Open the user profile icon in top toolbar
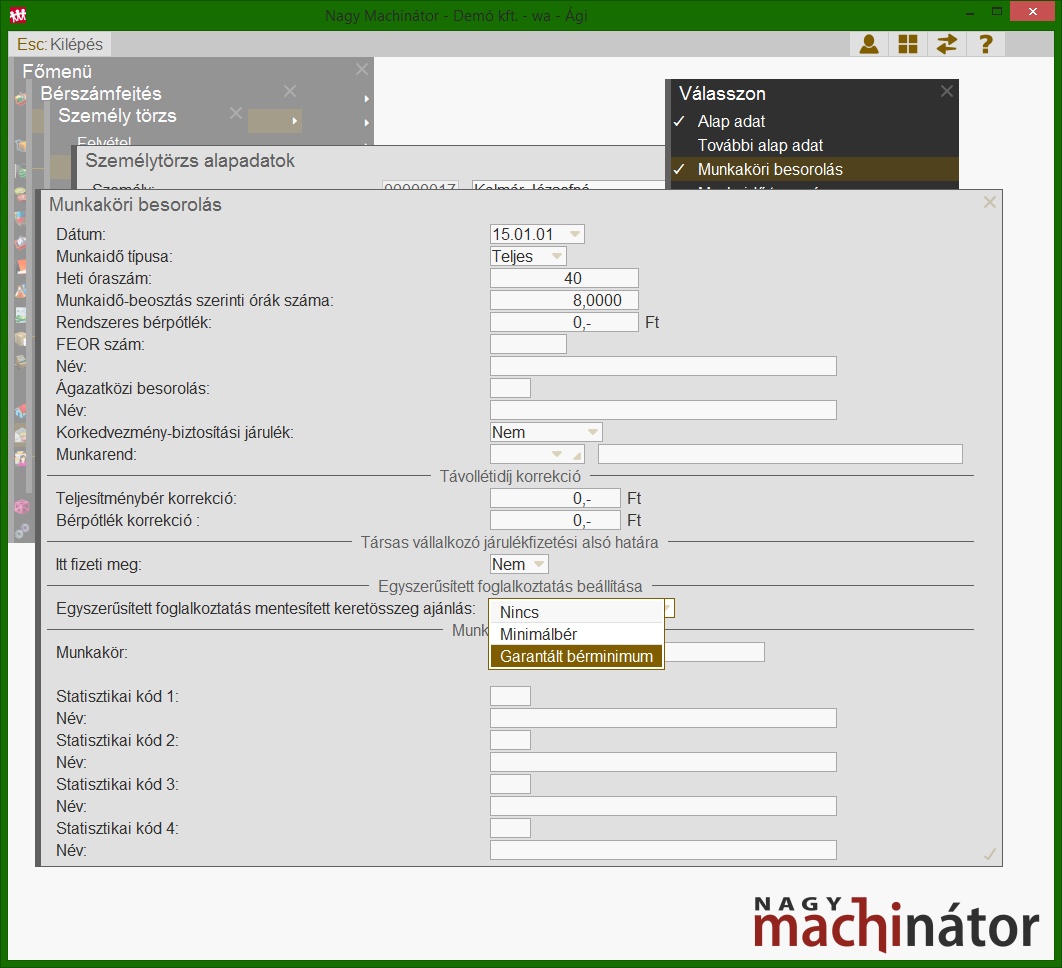The height and width of the screenshot is (968, 1062). (869, 44)
